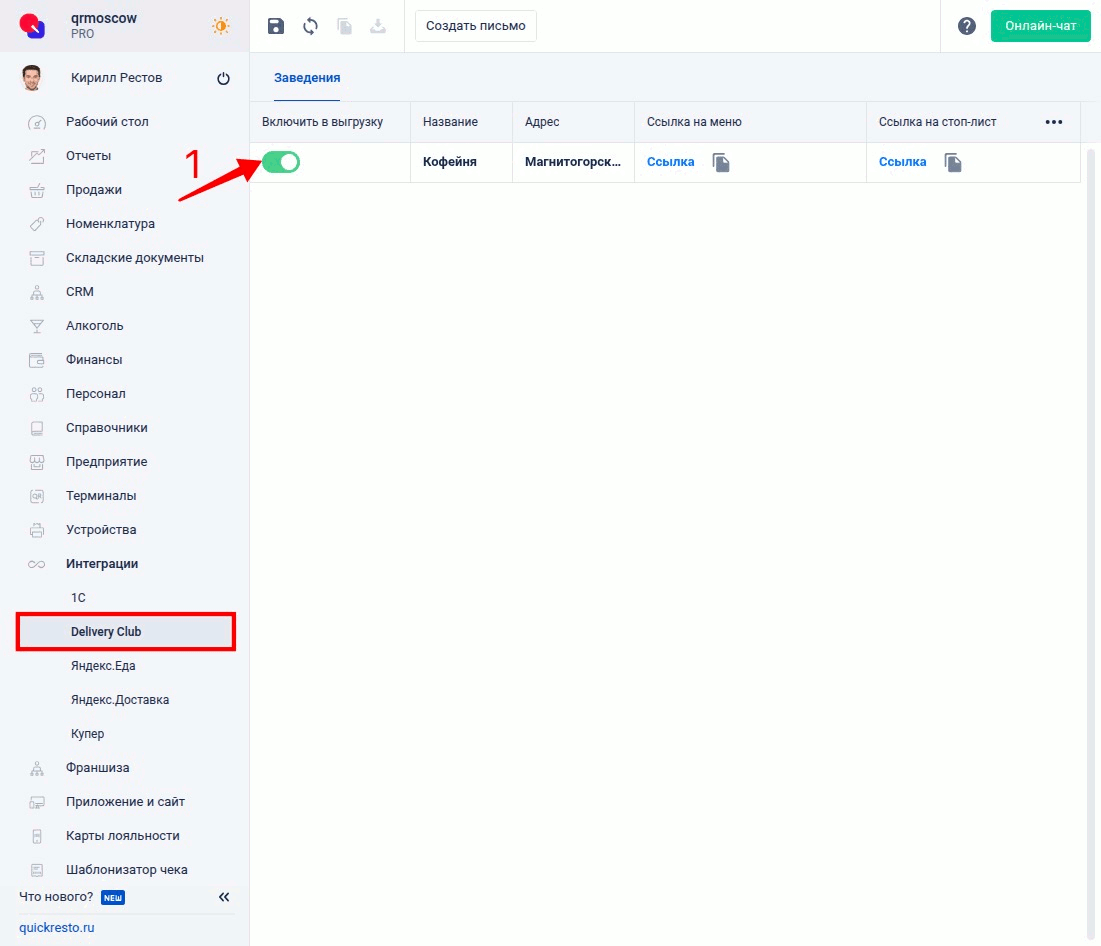
Task: Click the refresh arrows toolbar icon
Action: click(310, 26)
